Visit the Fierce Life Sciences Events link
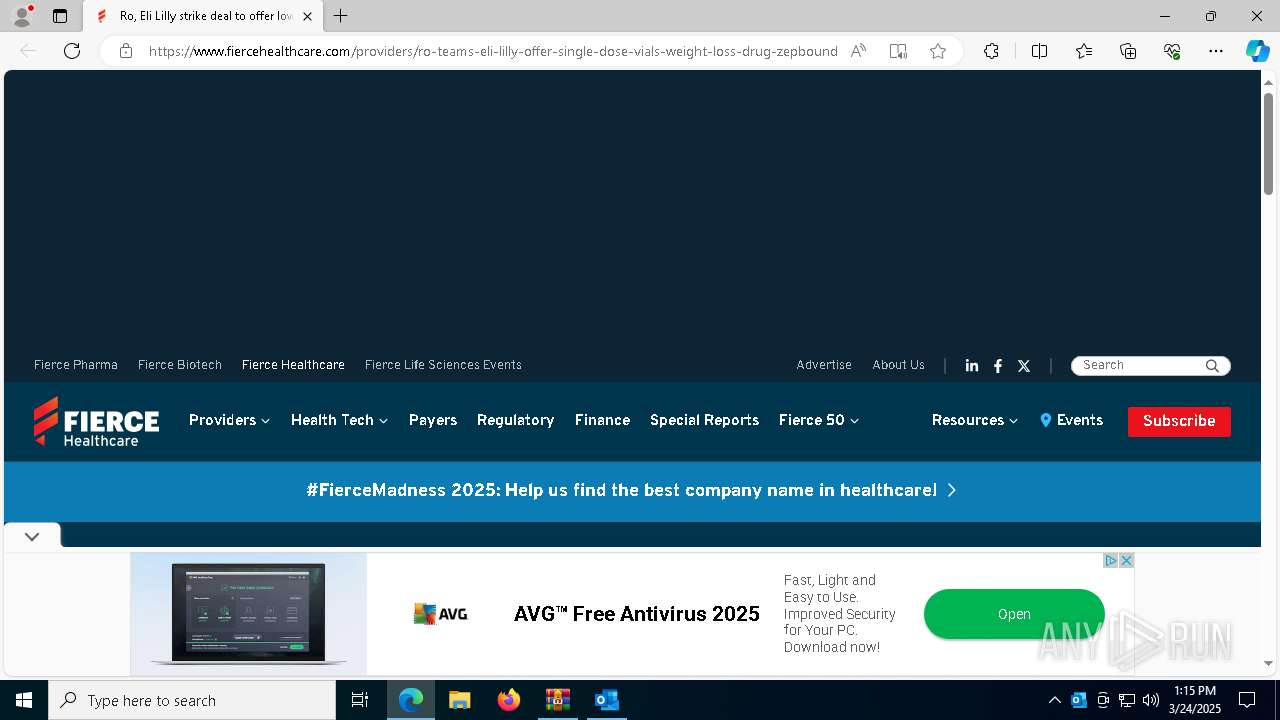1280x720 pixels. [443, 365]
